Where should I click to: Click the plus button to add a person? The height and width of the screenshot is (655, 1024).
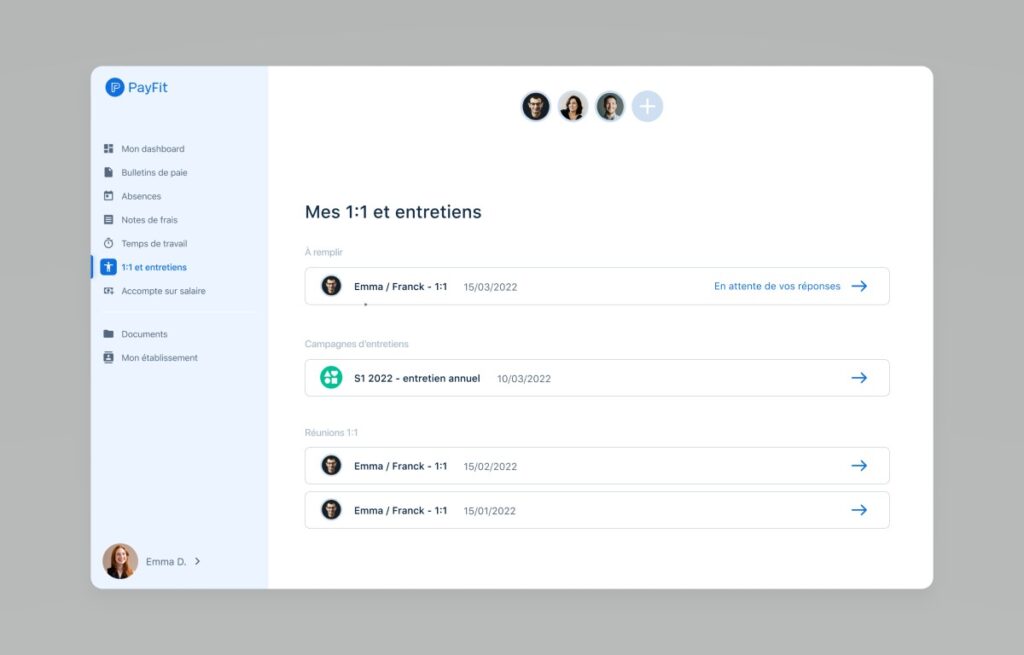pyautogui.click(x=647, y=106)
